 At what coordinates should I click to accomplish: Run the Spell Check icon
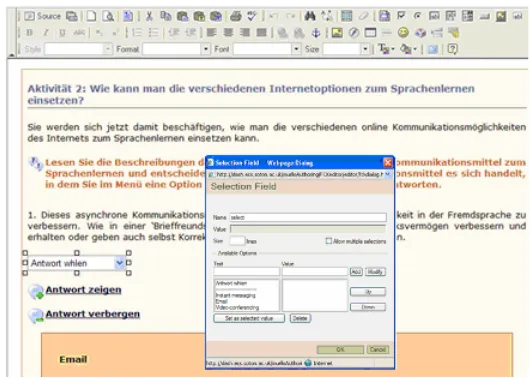click(252, 16)
